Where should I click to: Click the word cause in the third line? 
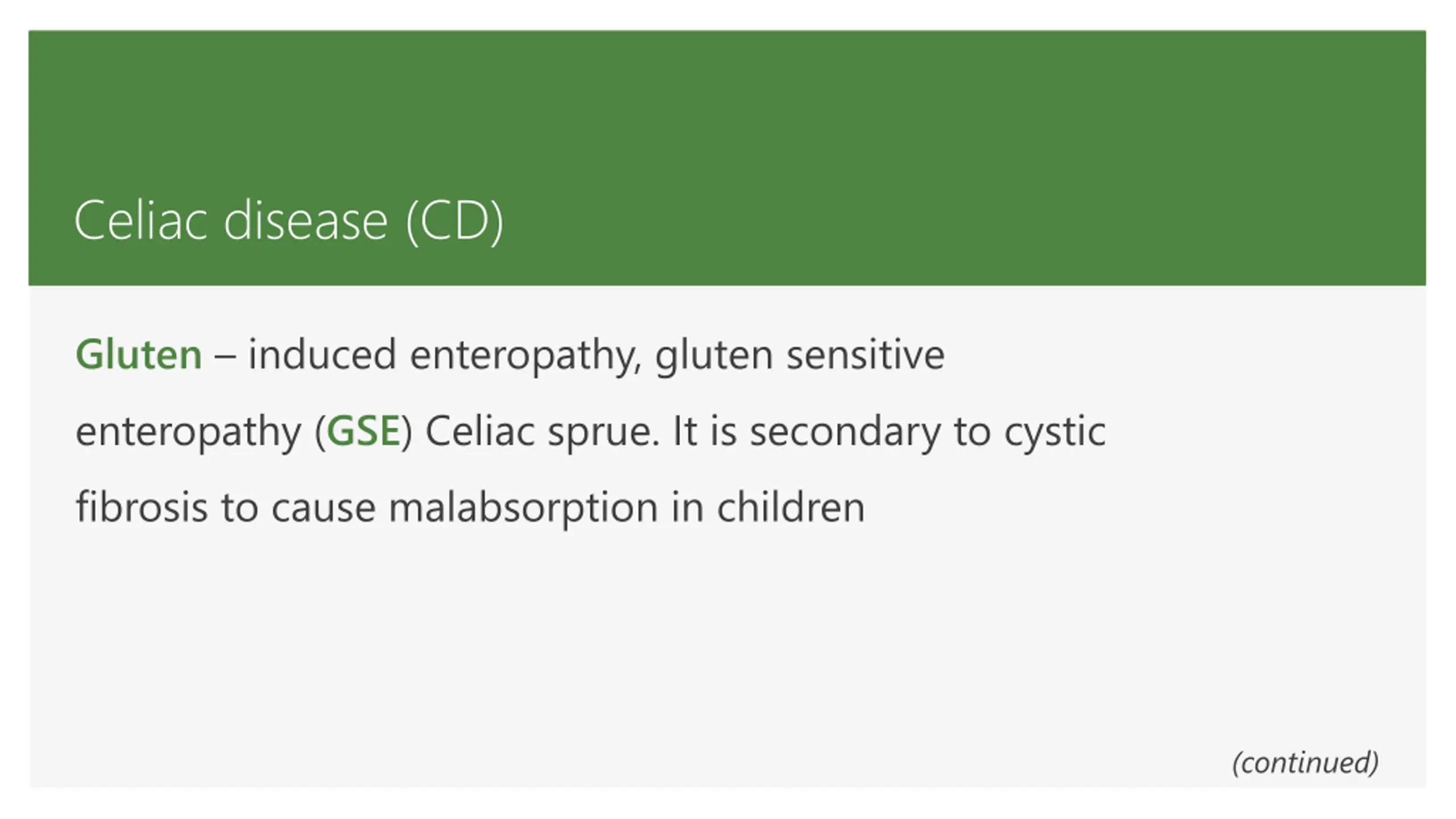[x=324, y=509]
